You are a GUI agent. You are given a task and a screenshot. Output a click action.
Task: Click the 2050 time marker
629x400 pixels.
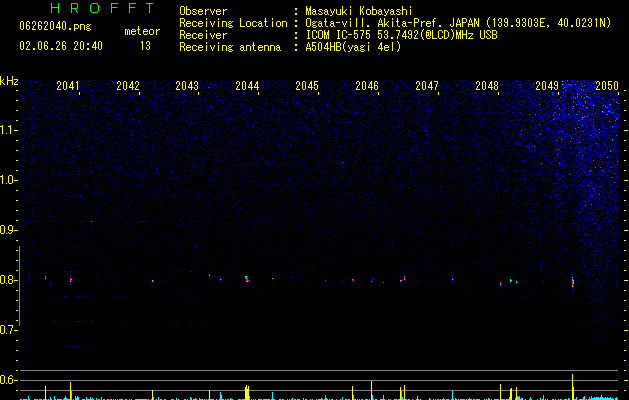click(x=607, y=85)
